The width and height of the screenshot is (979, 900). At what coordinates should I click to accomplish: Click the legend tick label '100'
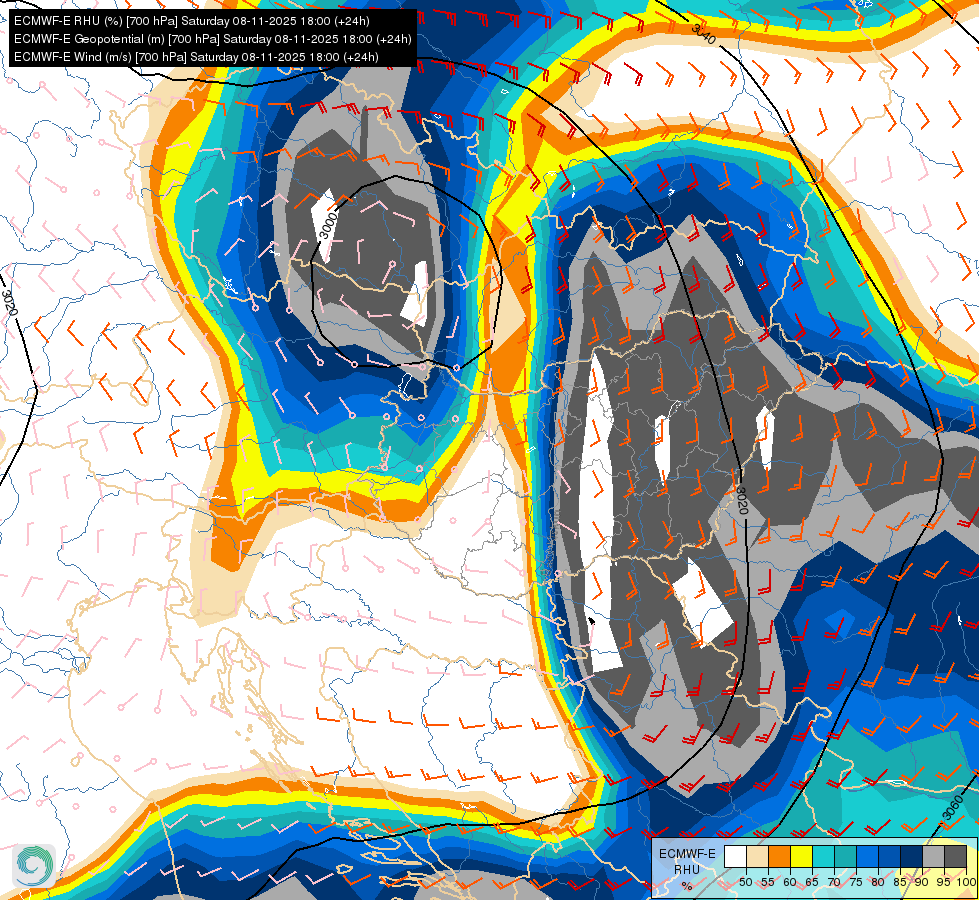pyautogui.click(x=966, y=882)
